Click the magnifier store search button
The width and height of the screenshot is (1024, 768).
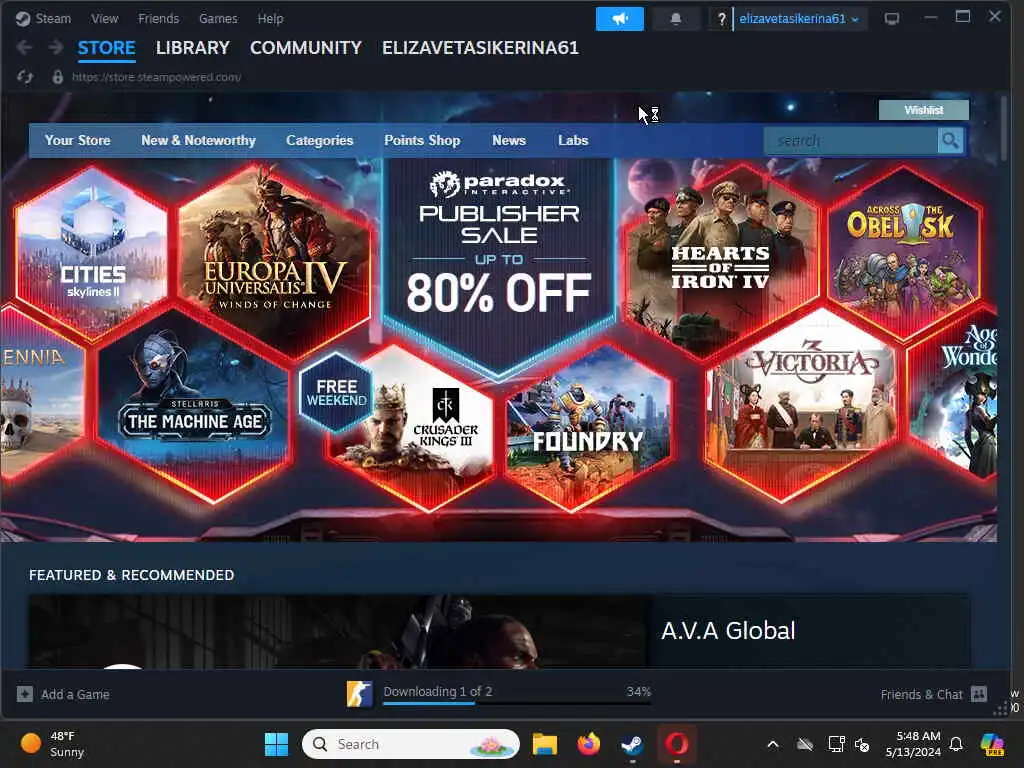click(x=950, y=140)
